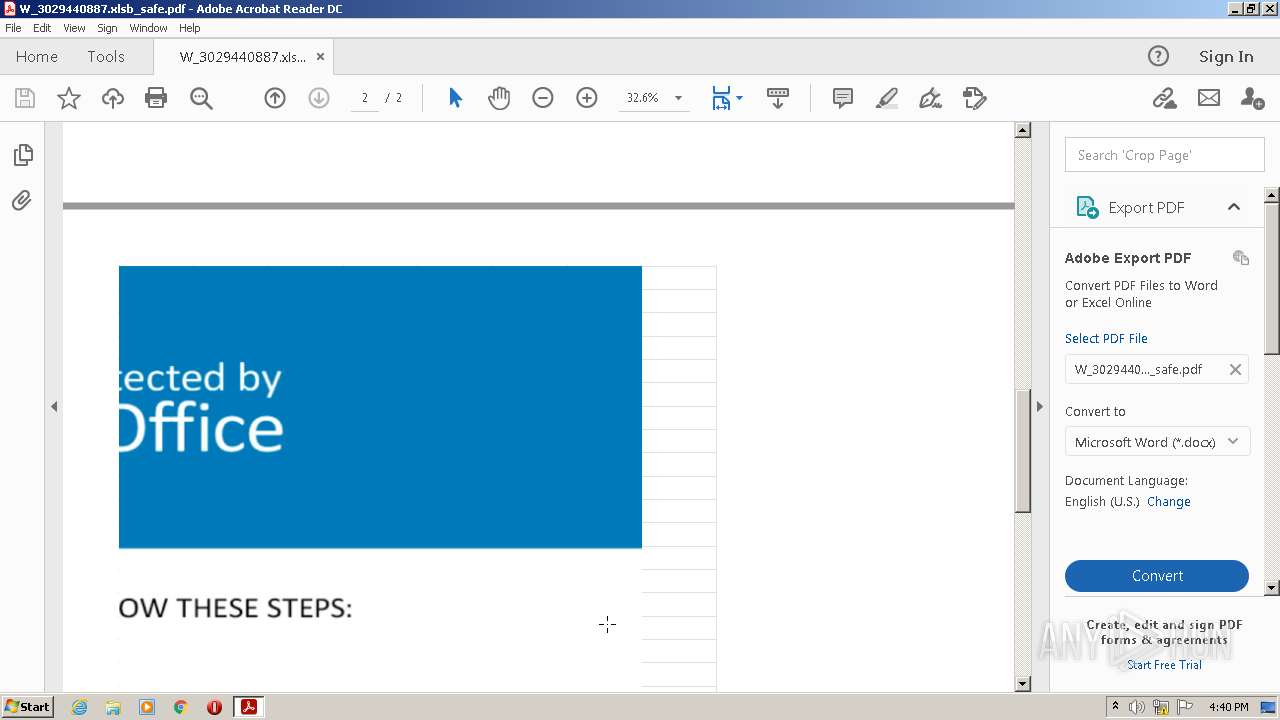Click the volume speaker tray icon
Screen dimensions: 1280x720
(1137, 707)
